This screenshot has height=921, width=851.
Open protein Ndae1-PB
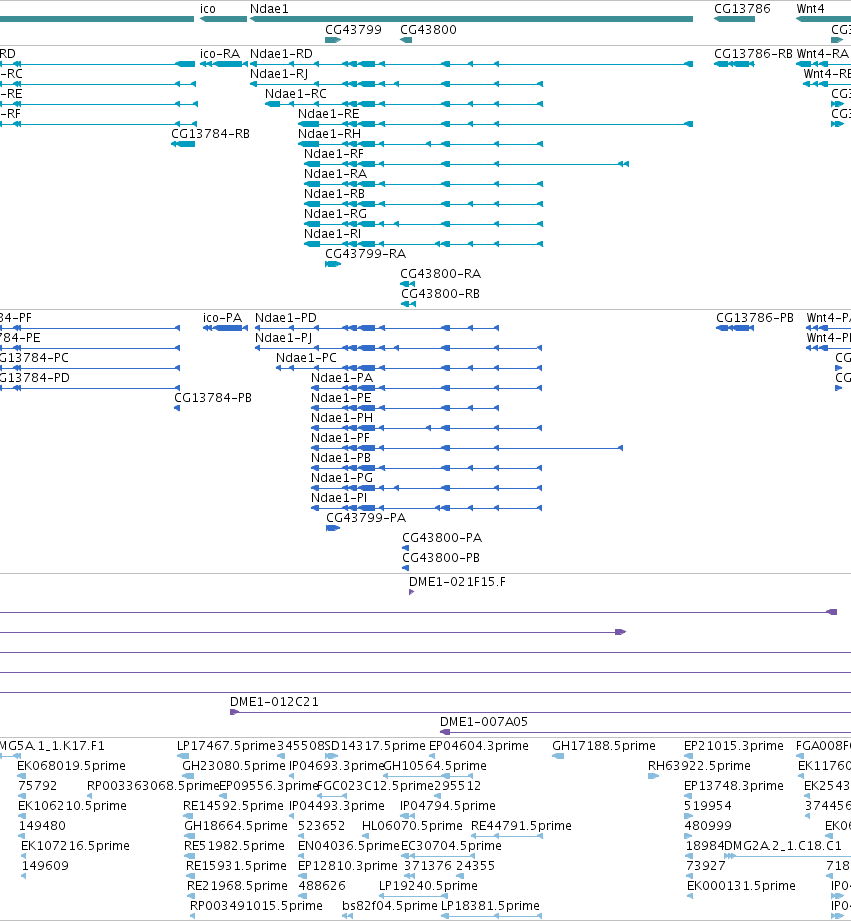coord(341,458)
